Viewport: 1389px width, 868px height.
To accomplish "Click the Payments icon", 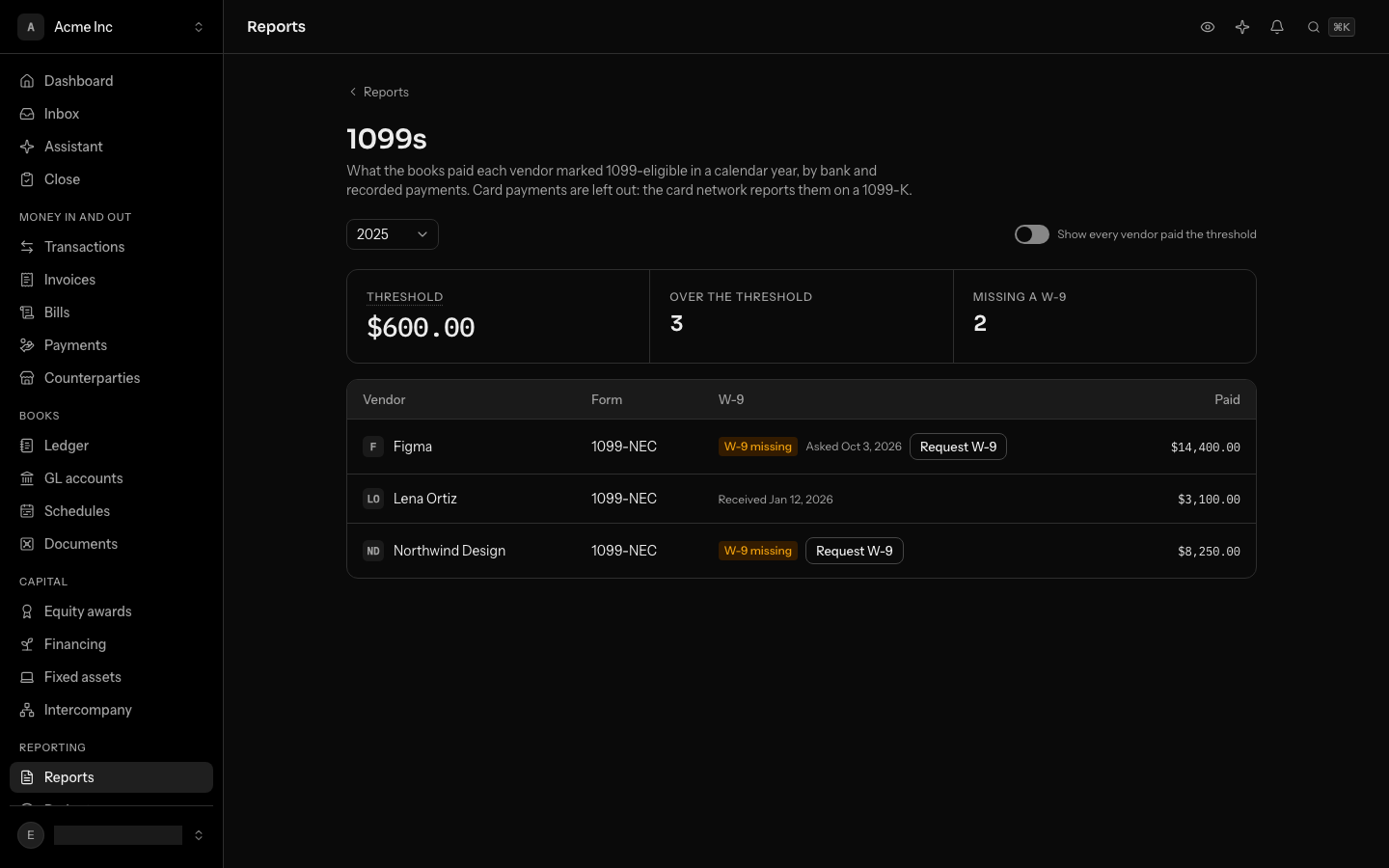I will pyautogui.click(x=27, y=345).
